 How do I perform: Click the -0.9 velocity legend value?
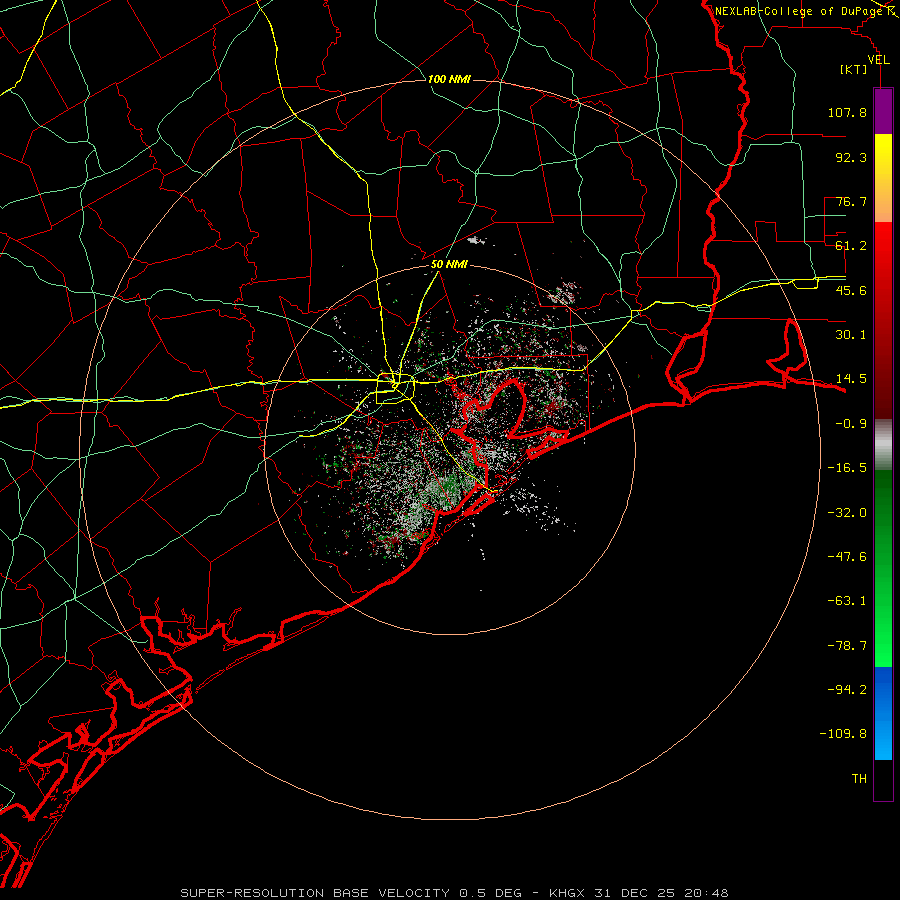[851, 424]
